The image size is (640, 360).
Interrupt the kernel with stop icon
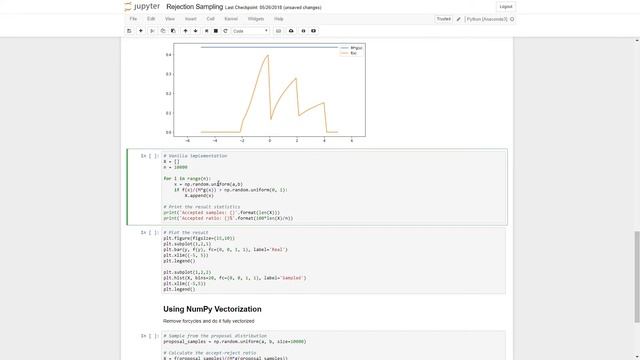pos(216,31)
